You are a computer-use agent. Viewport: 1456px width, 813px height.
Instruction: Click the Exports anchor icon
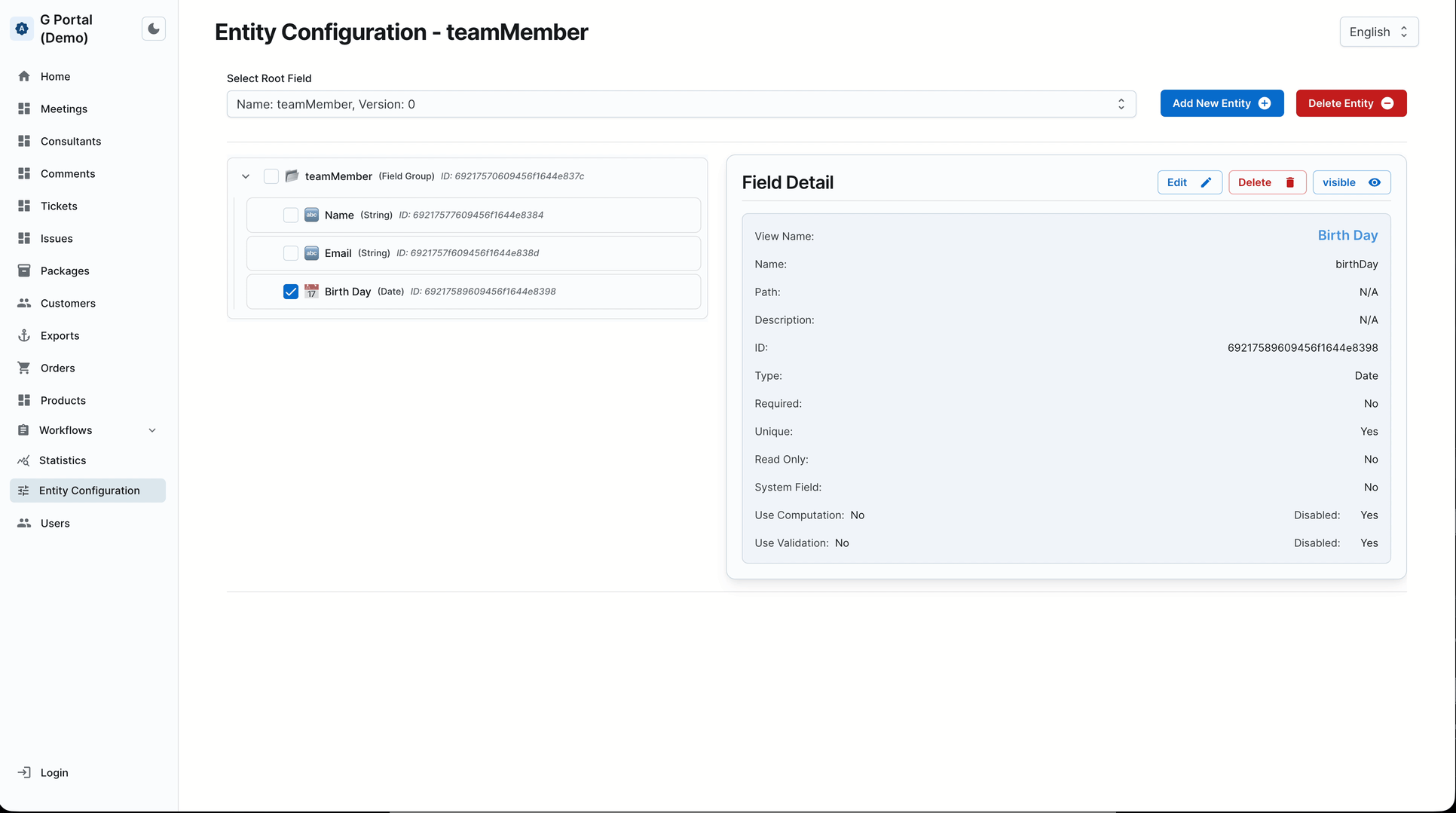click(24, 335)
